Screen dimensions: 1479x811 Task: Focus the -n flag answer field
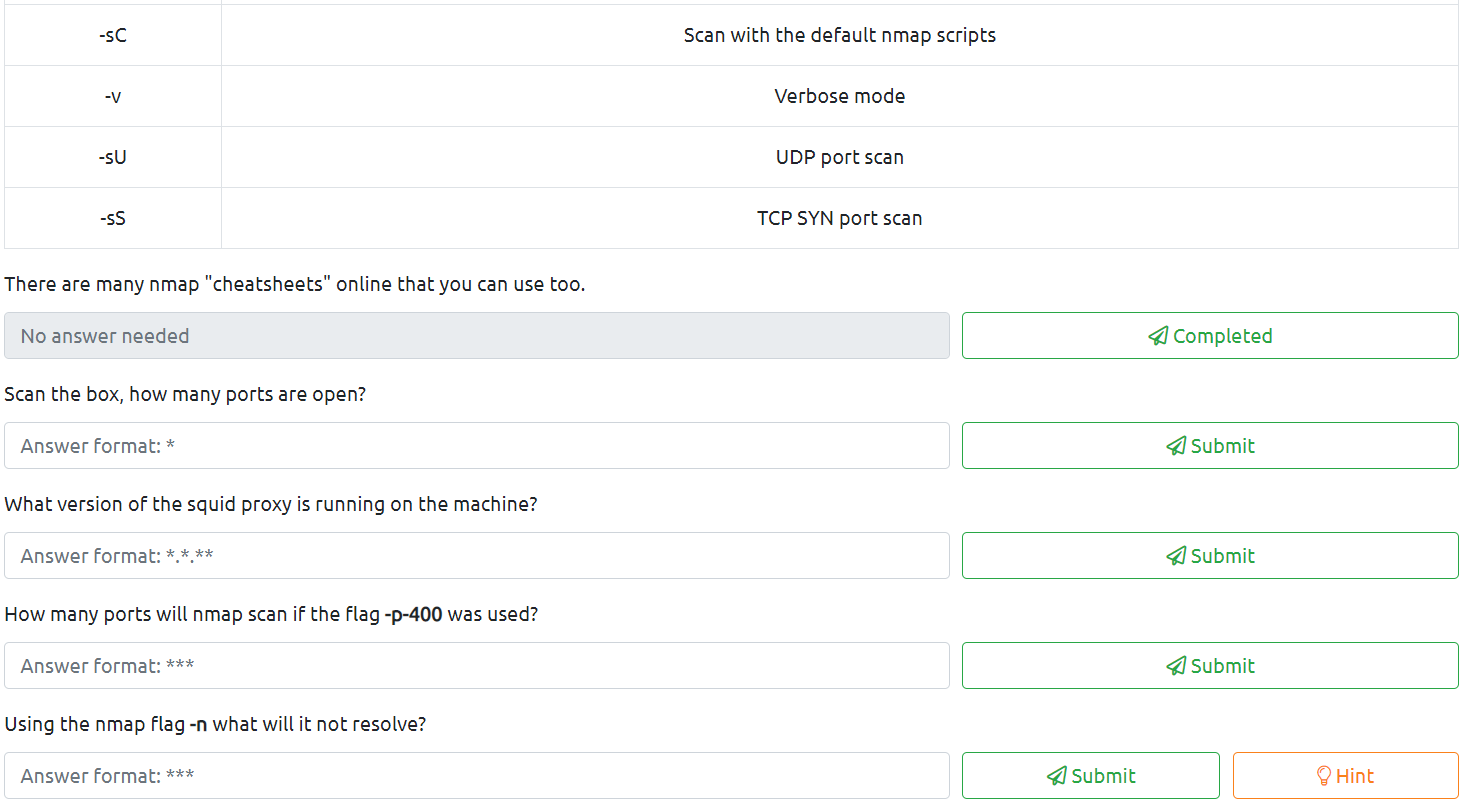point(476,776)
